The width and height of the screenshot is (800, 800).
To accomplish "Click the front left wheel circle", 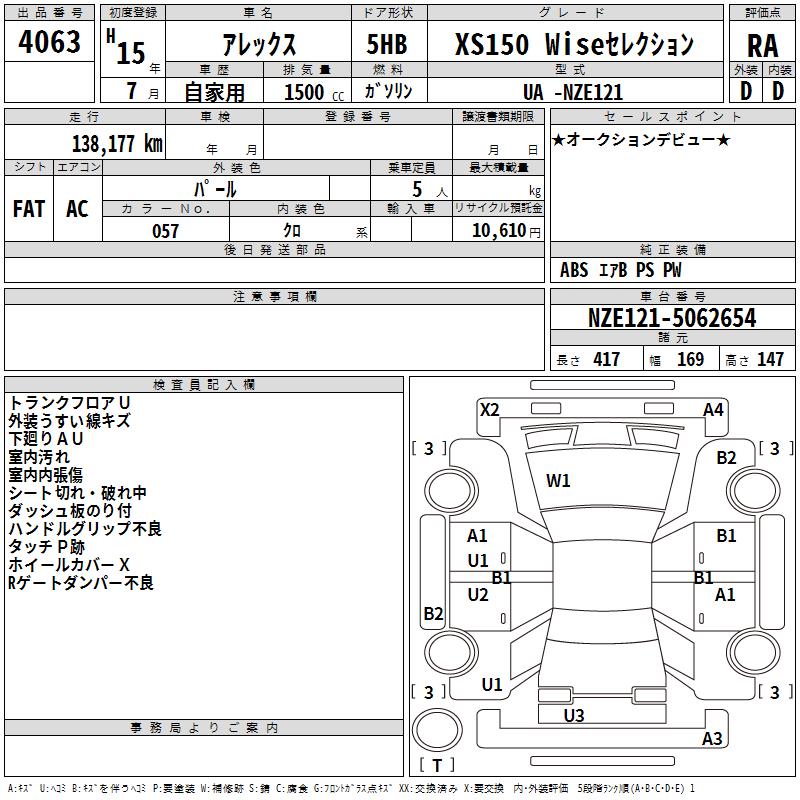I will pyautogui.click(x=451, y=491).
